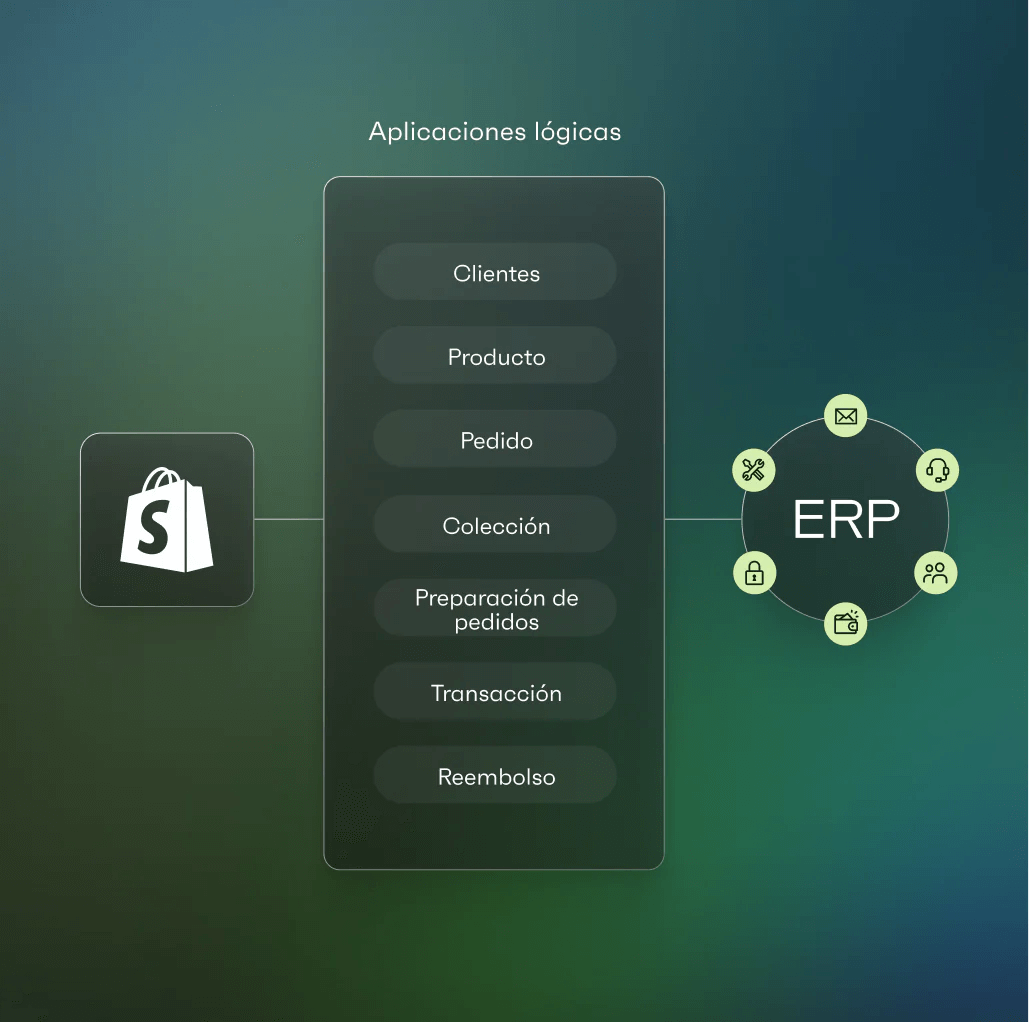This screenshot has height=1022, width=1029.
Task: Click the wallet payments icon below ERP
Action: click(x=845, y=623)
